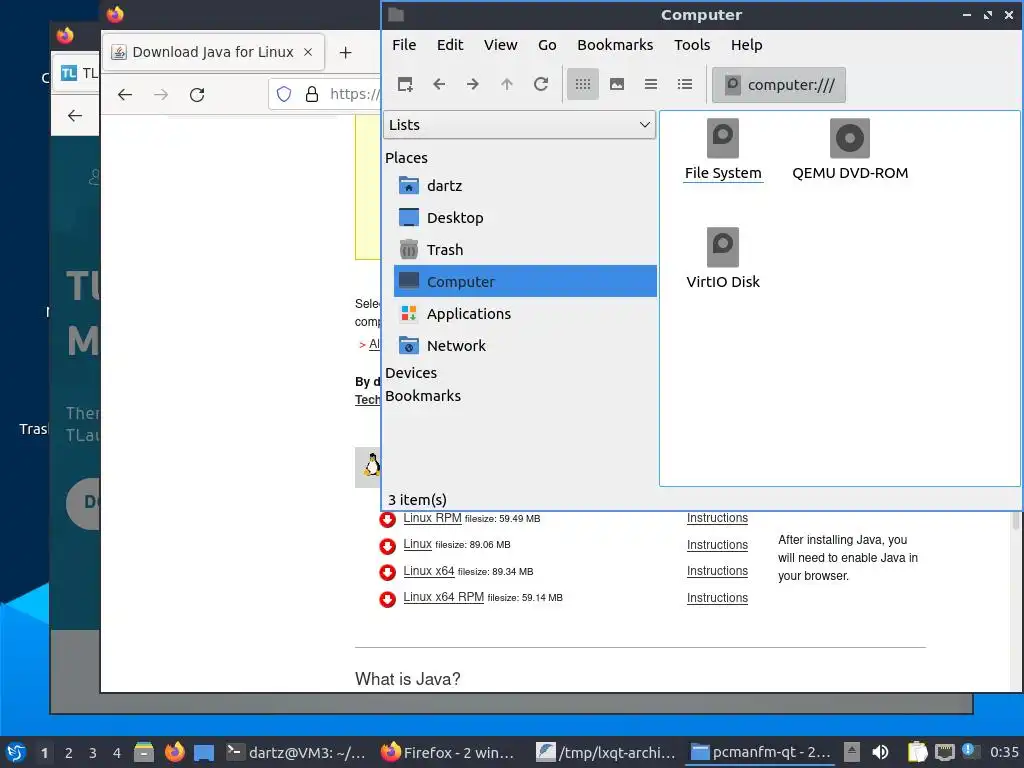Select Desktop in Places sidebar
Viewport: 1024px width, 768px height.
pos(525,218)
